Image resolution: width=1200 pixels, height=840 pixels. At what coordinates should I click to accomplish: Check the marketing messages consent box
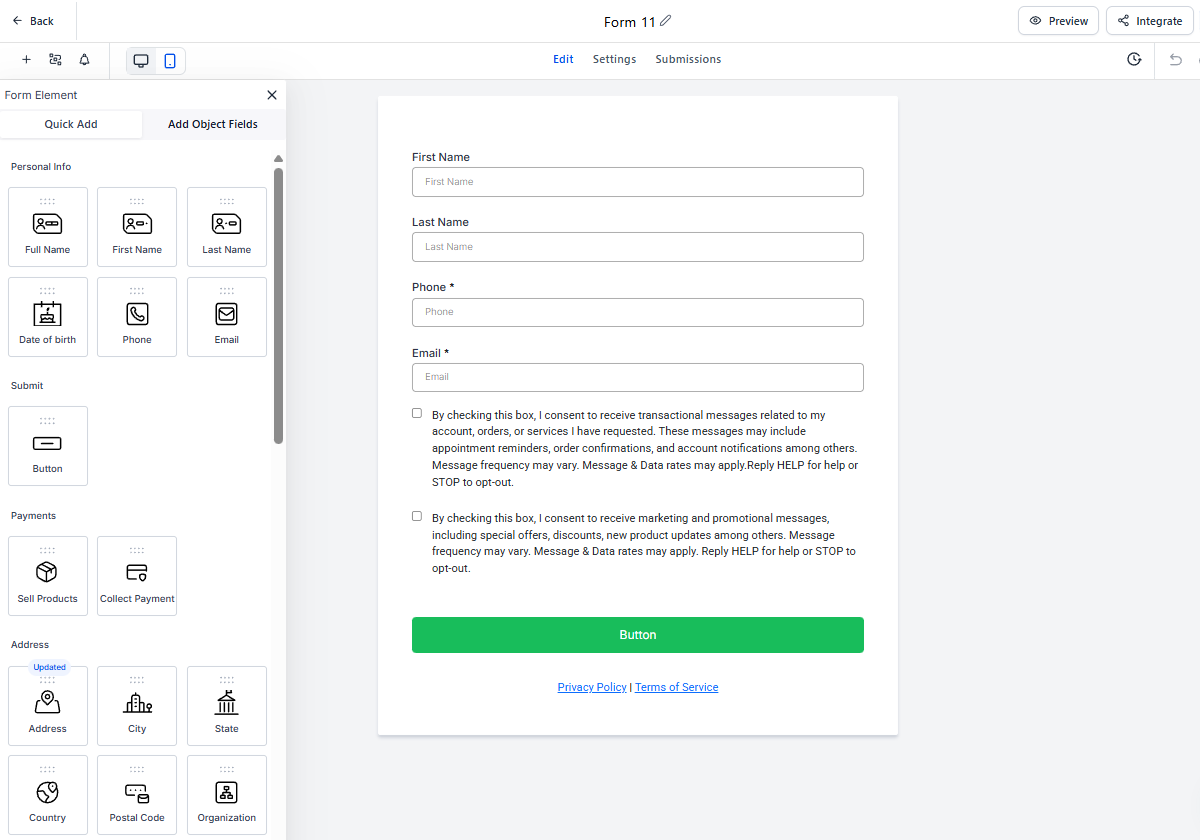[x=417, y=517]
